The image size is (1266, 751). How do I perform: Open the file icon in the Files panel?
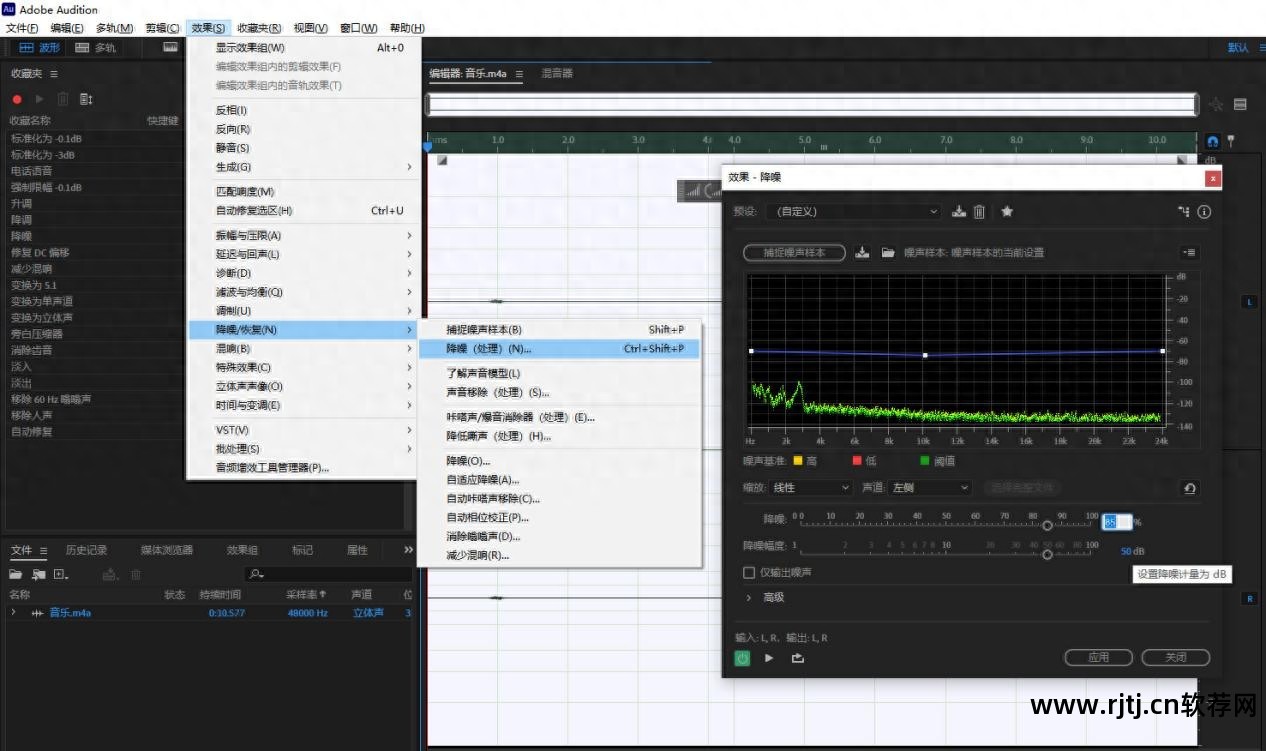coord(16,574)
